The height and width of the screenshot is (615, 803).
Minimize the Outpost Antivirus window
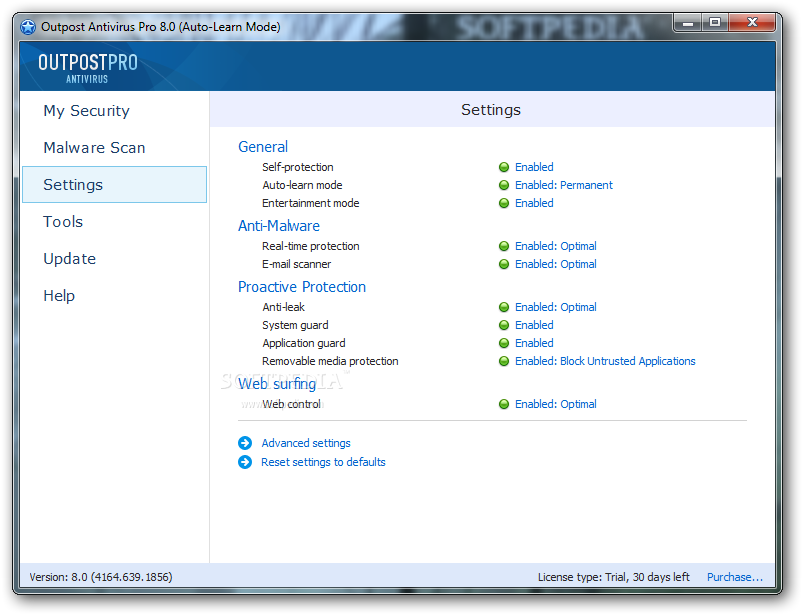688,23
